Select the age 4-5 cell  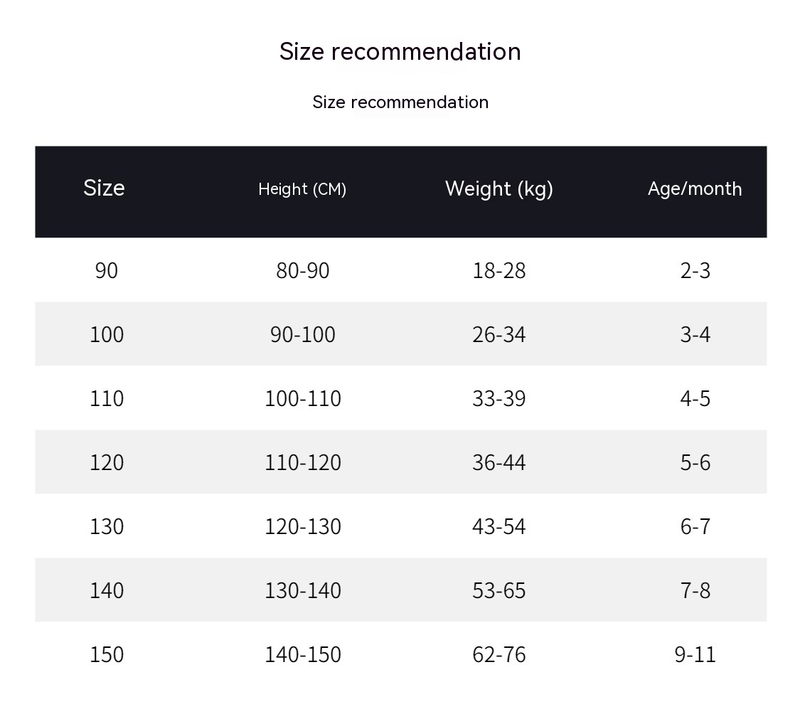click(695, 398)
